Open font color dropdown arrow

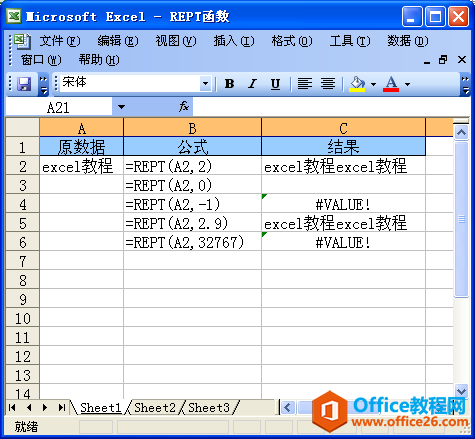point(407,84)
